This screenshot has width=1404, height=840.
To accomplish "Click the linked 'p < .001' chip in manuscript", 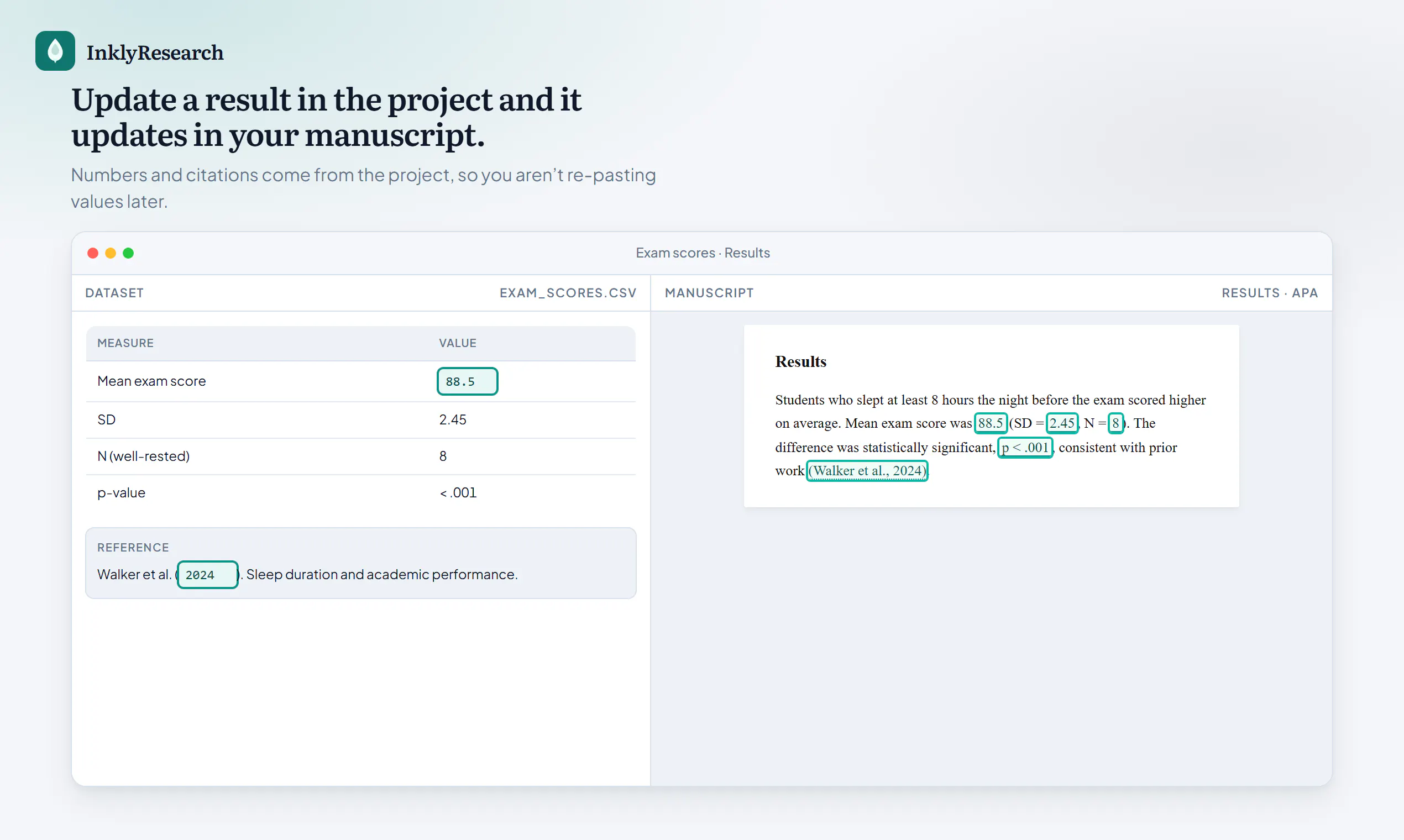I will click(1025, 447).
